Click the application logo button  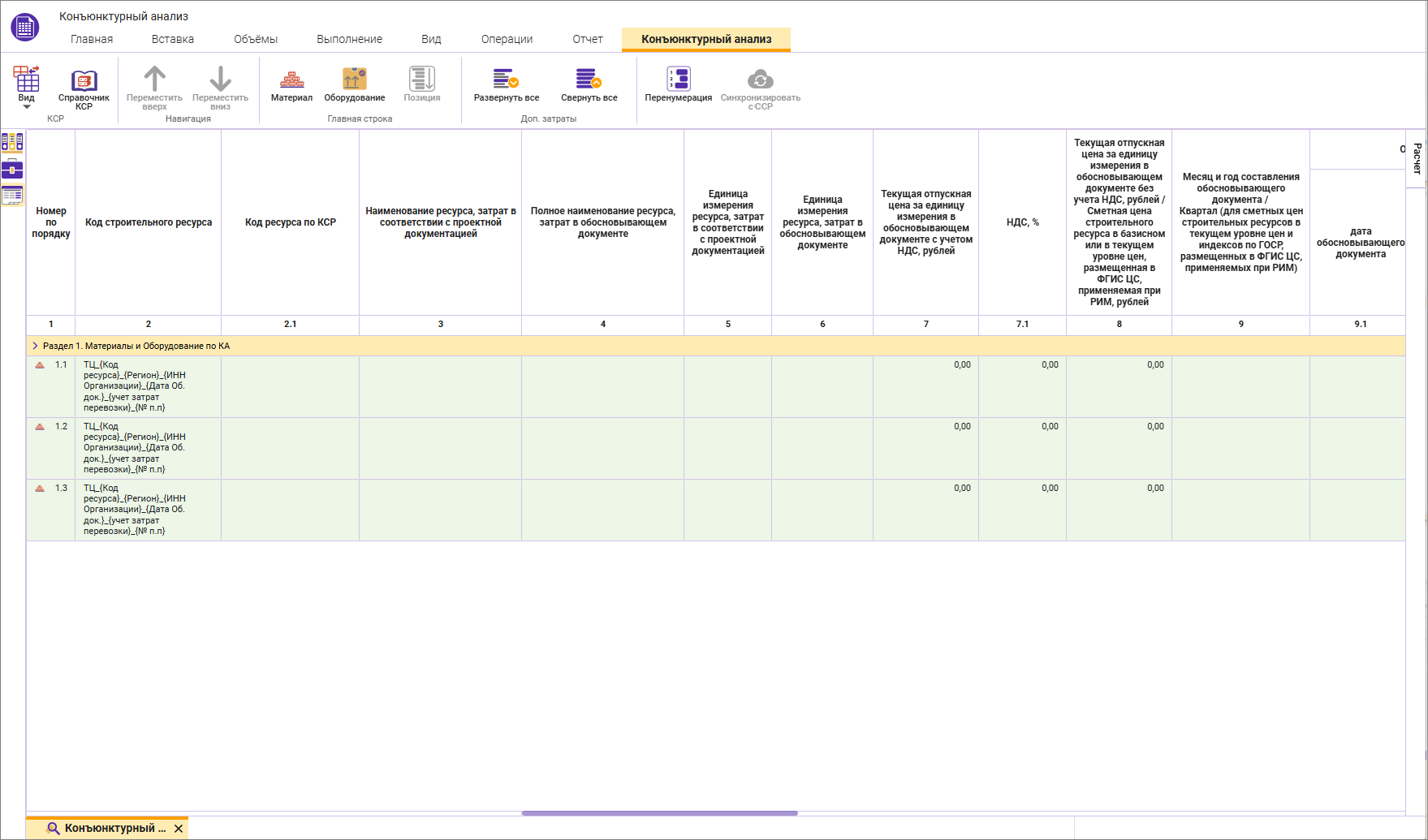coord(25,28)
